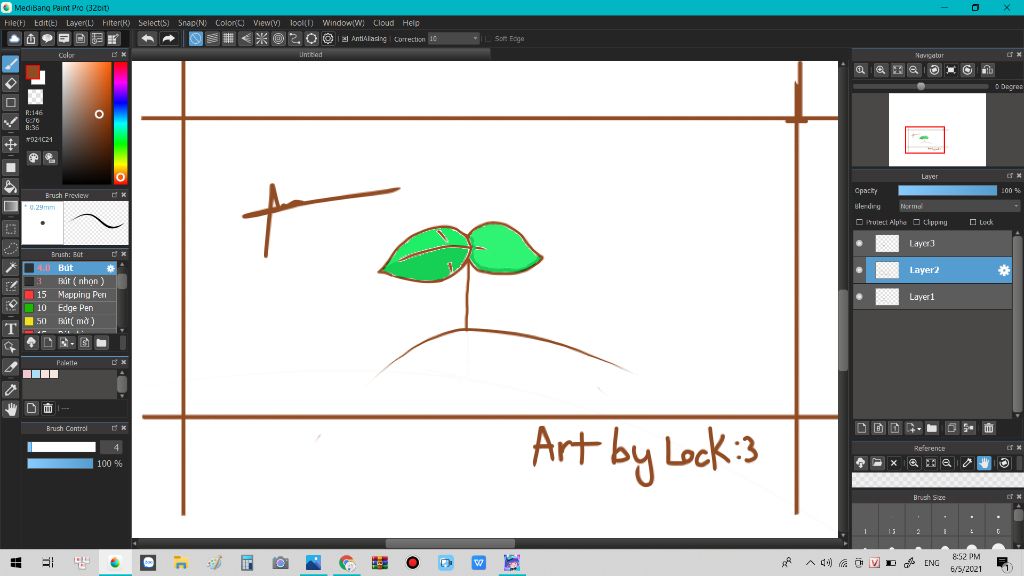The image size is (1024, 576).
Task: Select the Hand pan tool in left toolbar
Action: pyautogui.click(x=10, y=409)
